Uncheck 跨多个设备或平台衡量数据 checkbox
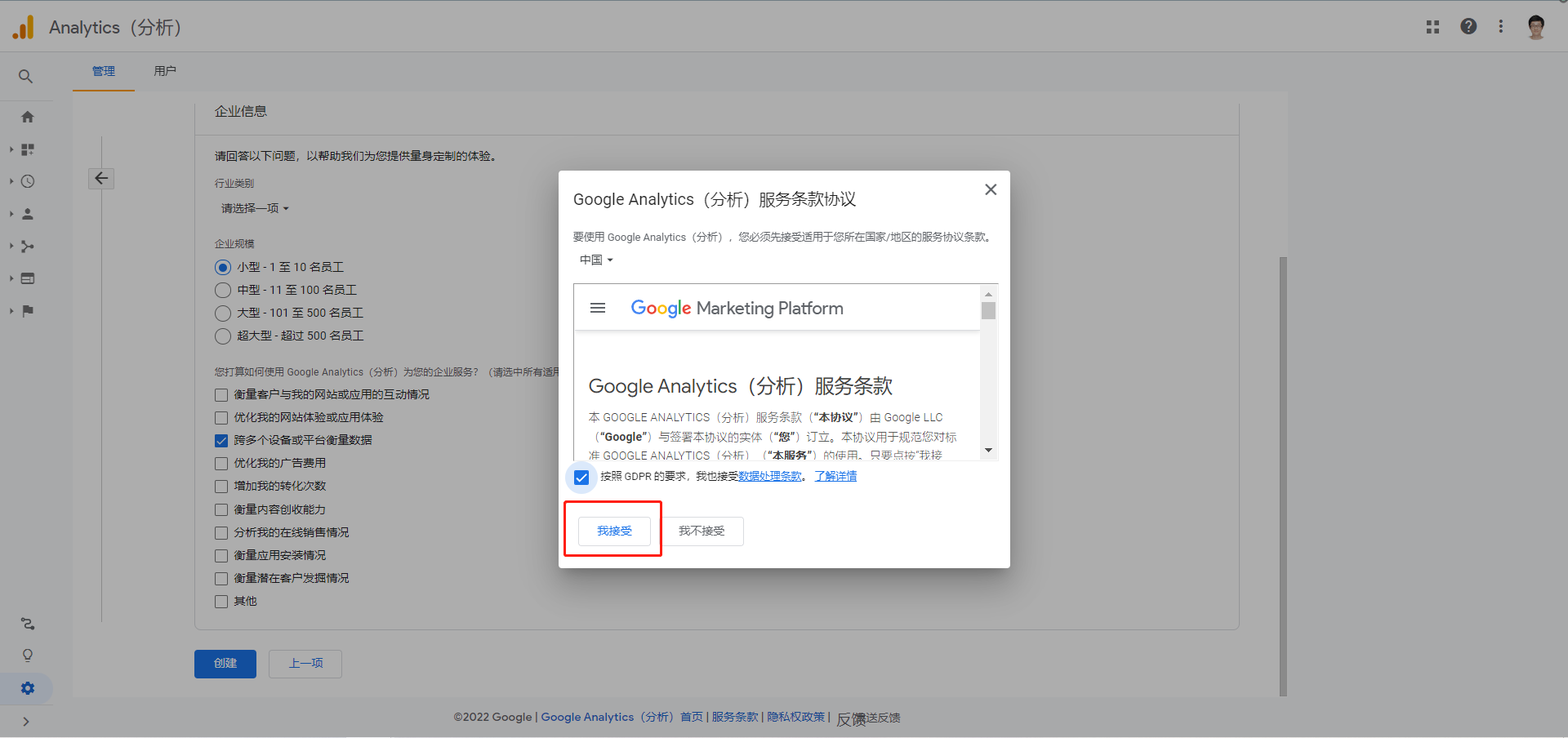The height and width of the screenshot is (738, 1568). 221,441
